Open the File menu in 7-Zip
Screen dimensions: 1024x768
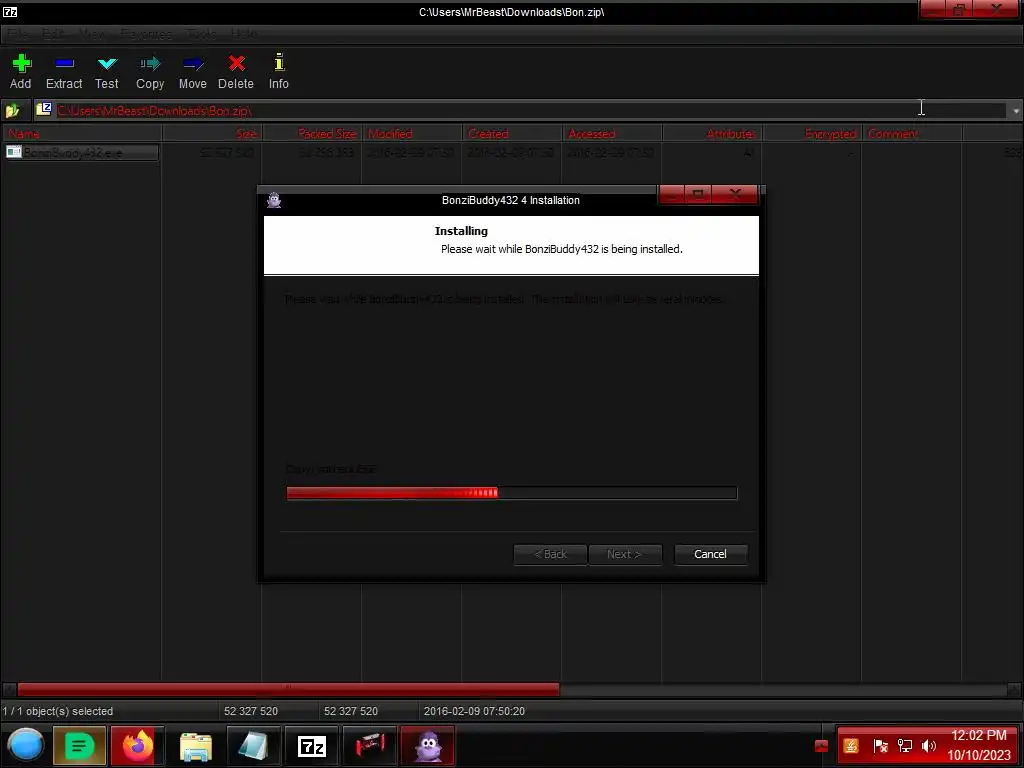pyautogui.click(x=18, y=33)
